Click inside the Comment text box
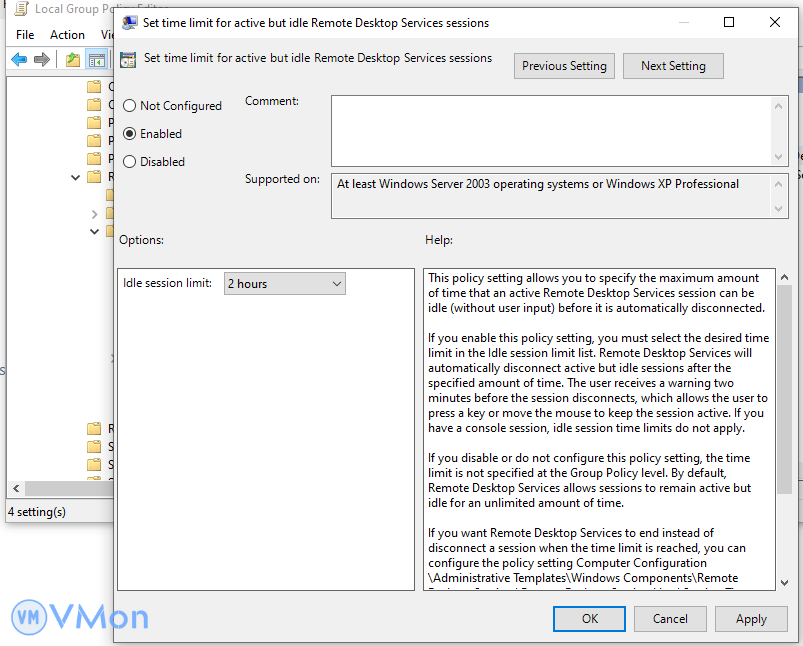Screen dimensions: 803x646 pos(550,130)
